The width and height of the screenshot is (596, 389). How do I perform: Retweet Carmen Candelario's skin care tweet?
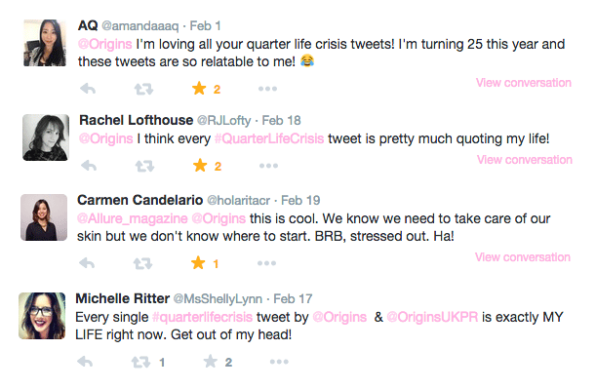point(143,263)
